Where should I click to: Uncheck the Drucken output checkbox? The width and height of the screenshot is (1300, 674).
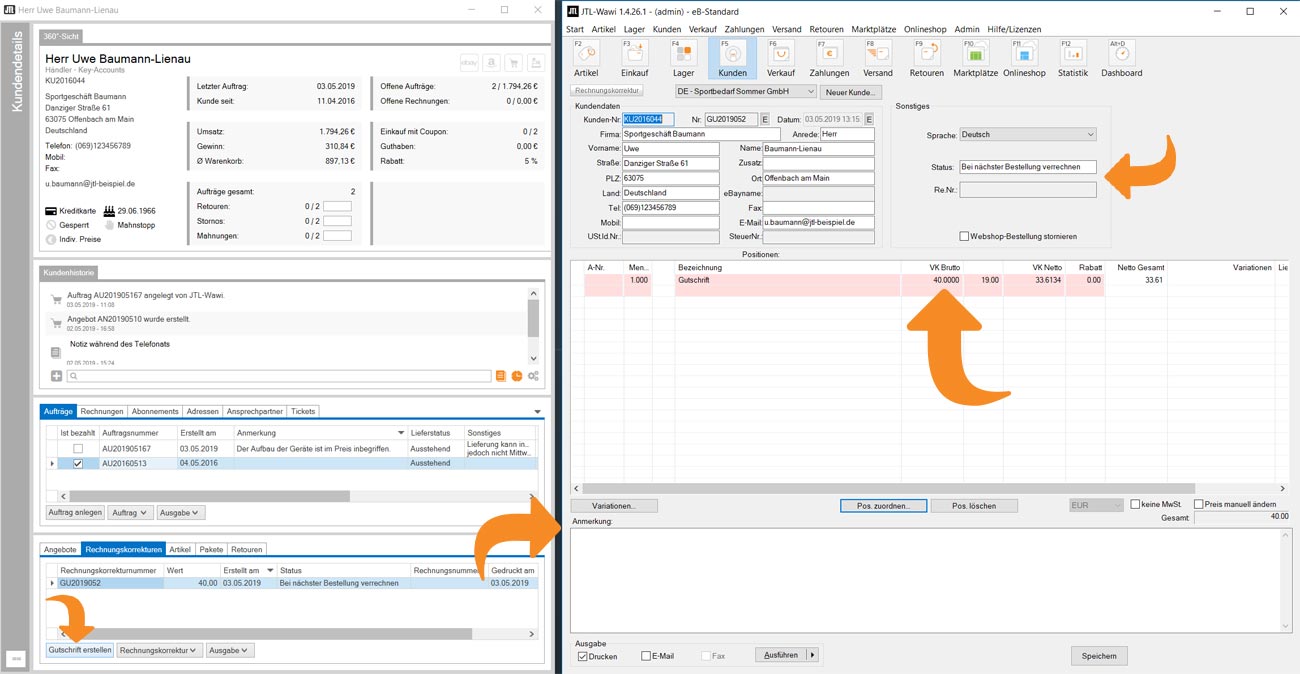tap(583, 656)
